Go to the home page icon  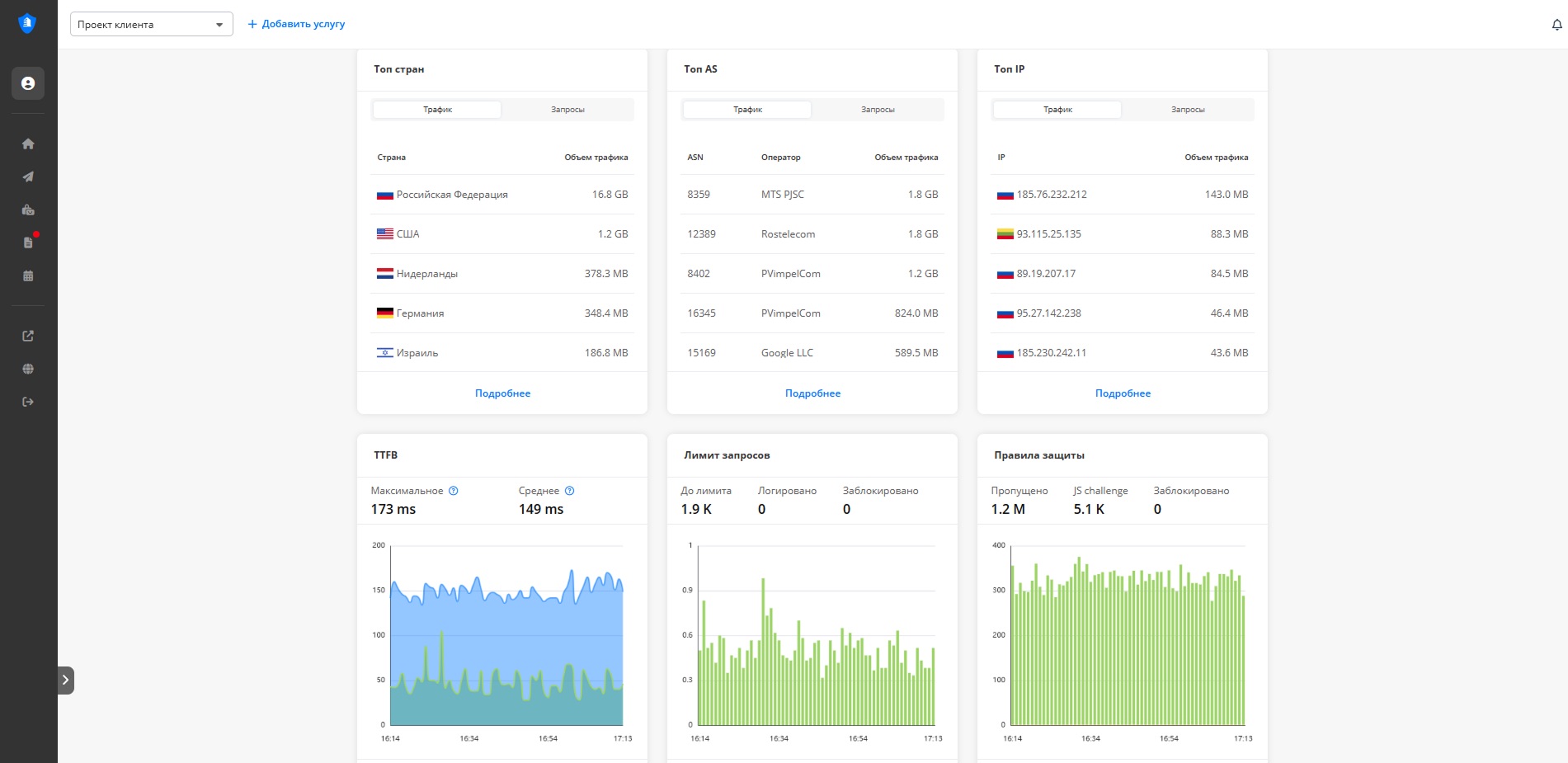click(28, 144)
